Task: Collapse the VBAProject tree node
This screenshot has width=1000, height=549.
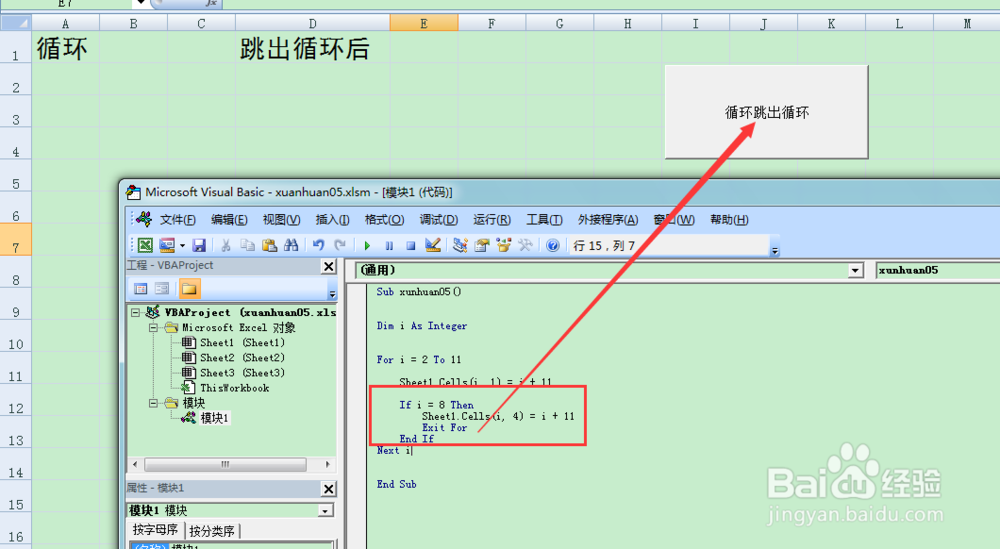Action: [x=135, y=312]
